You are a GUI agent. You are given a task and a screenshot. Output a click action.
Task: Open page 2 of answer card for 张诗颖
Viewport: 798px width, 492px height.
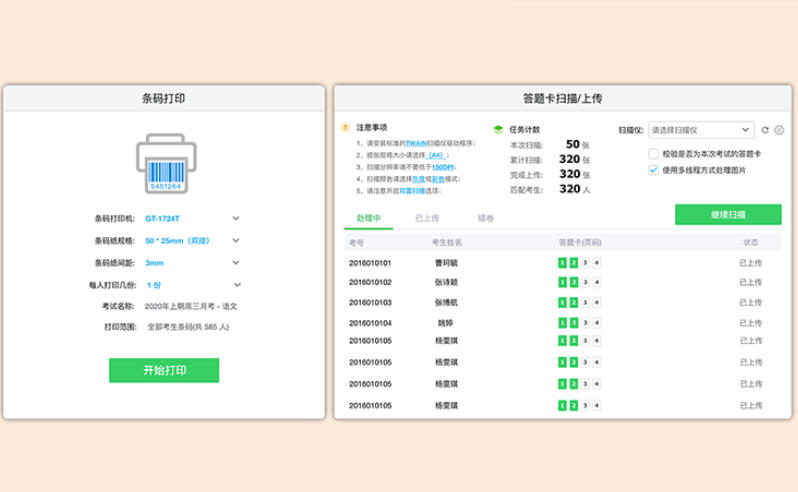tap(574, 283)
